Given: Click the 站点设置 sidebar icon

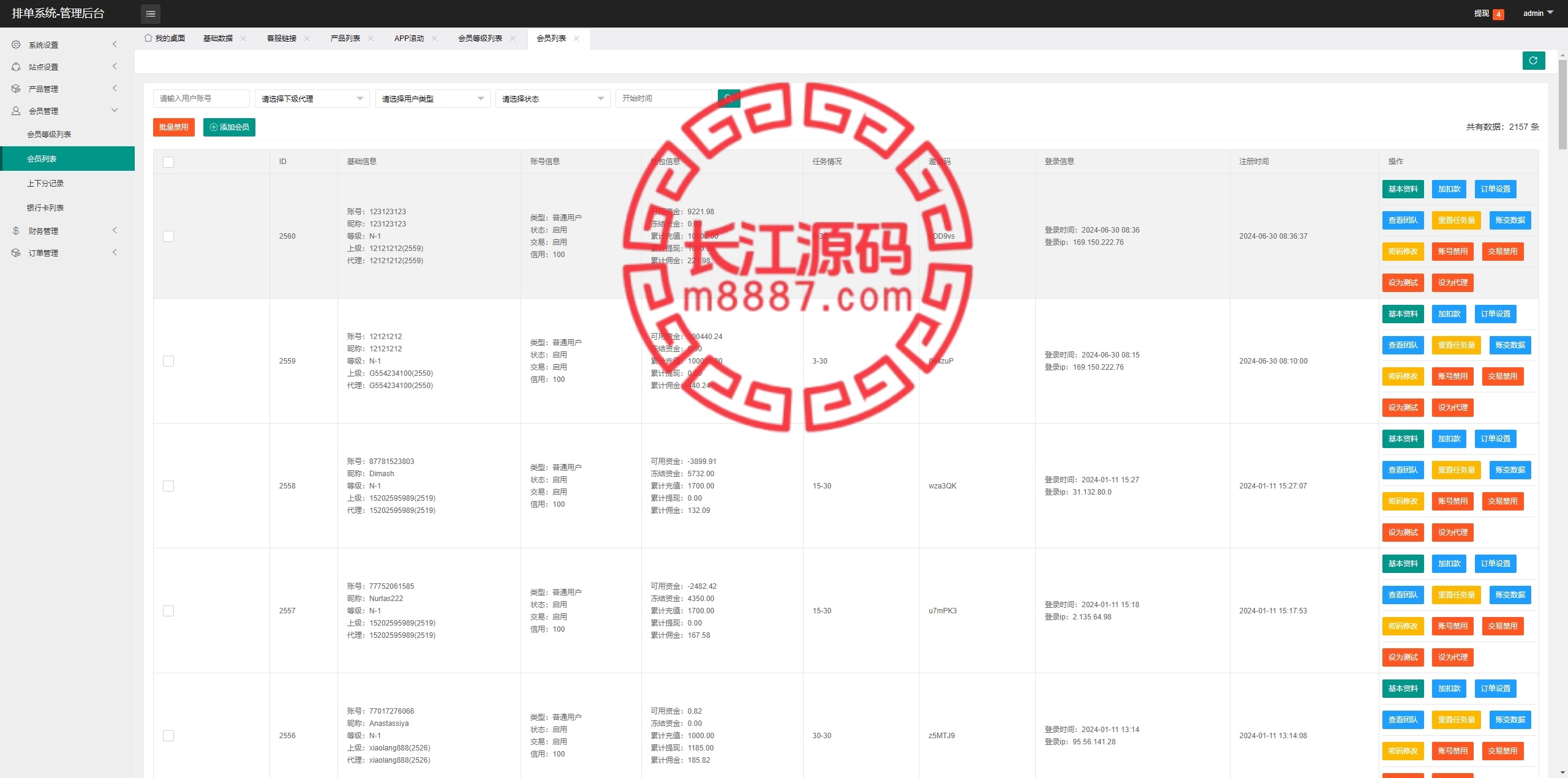Looking at the screenshot, I should (16, 67).
